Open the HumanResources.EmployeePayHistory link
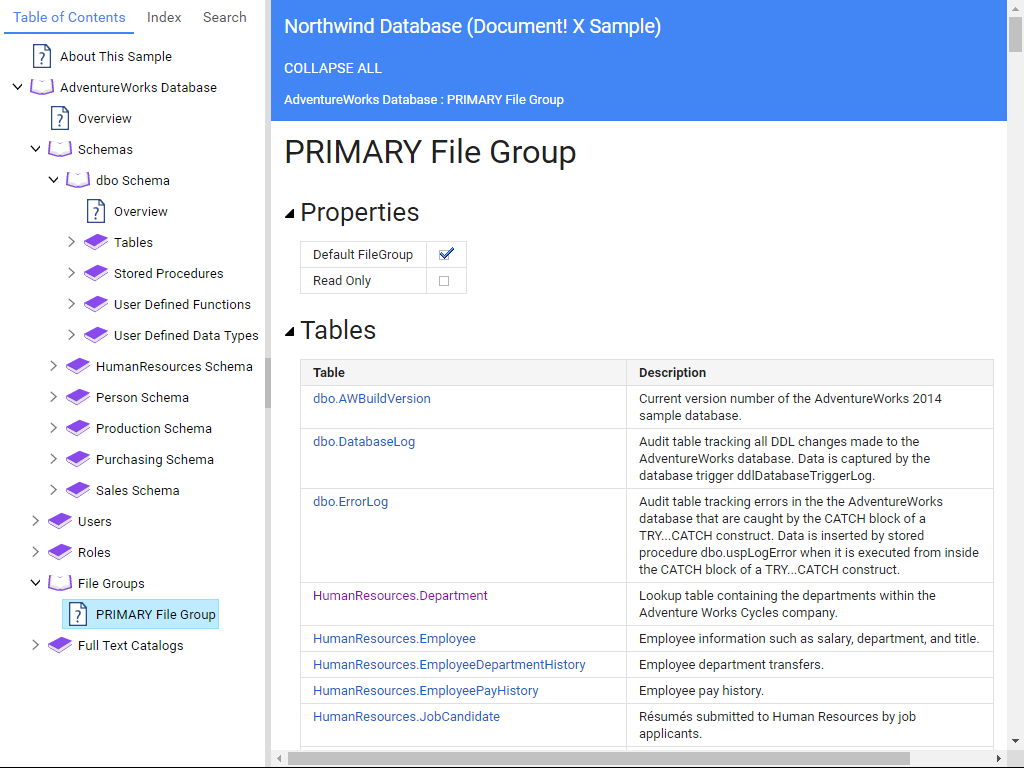This screenshot has height=768, width=1024. point(426,691)
